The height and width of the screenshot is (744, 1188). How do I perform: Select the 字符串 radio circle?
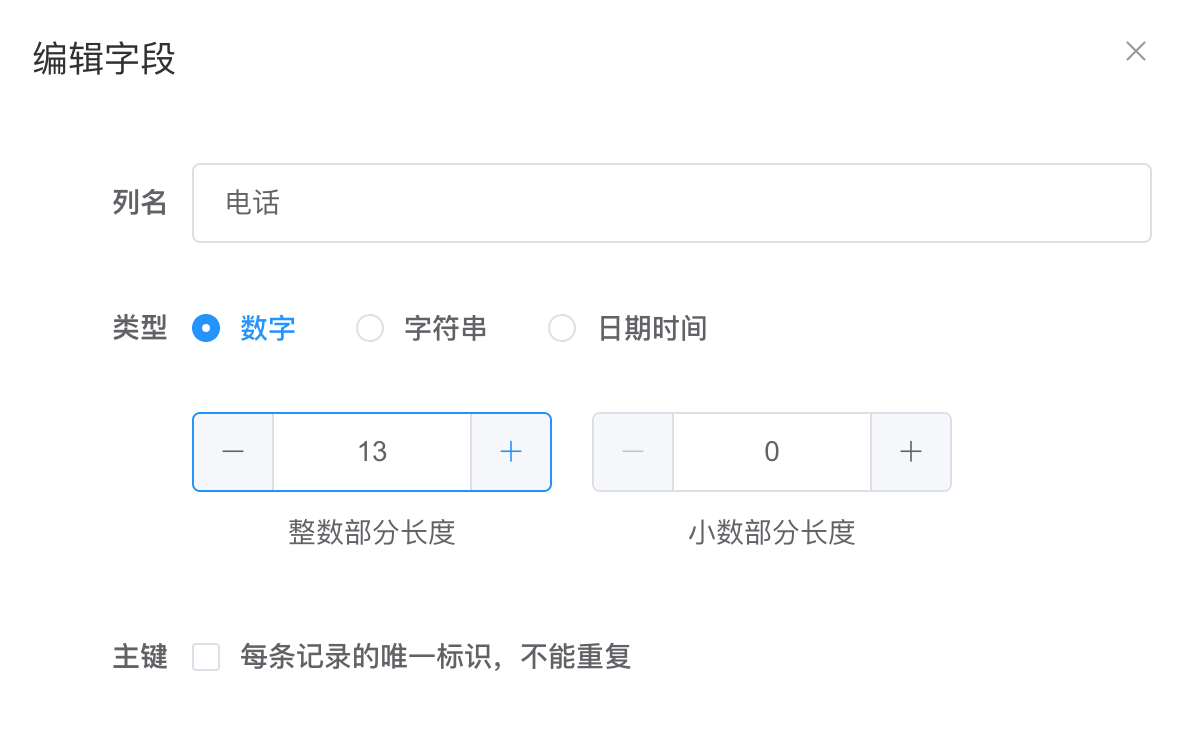click(370, 329)
